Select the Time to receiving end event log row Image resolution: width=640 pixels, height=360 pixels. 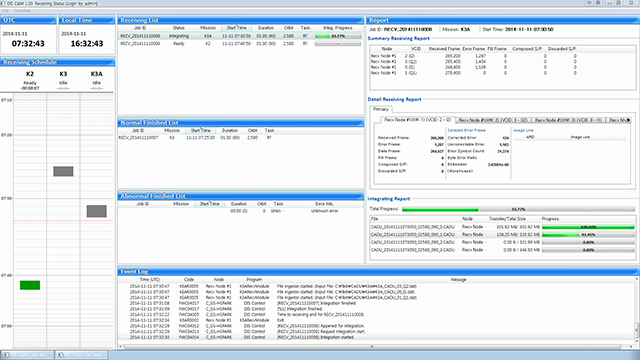tap(376, 314)
